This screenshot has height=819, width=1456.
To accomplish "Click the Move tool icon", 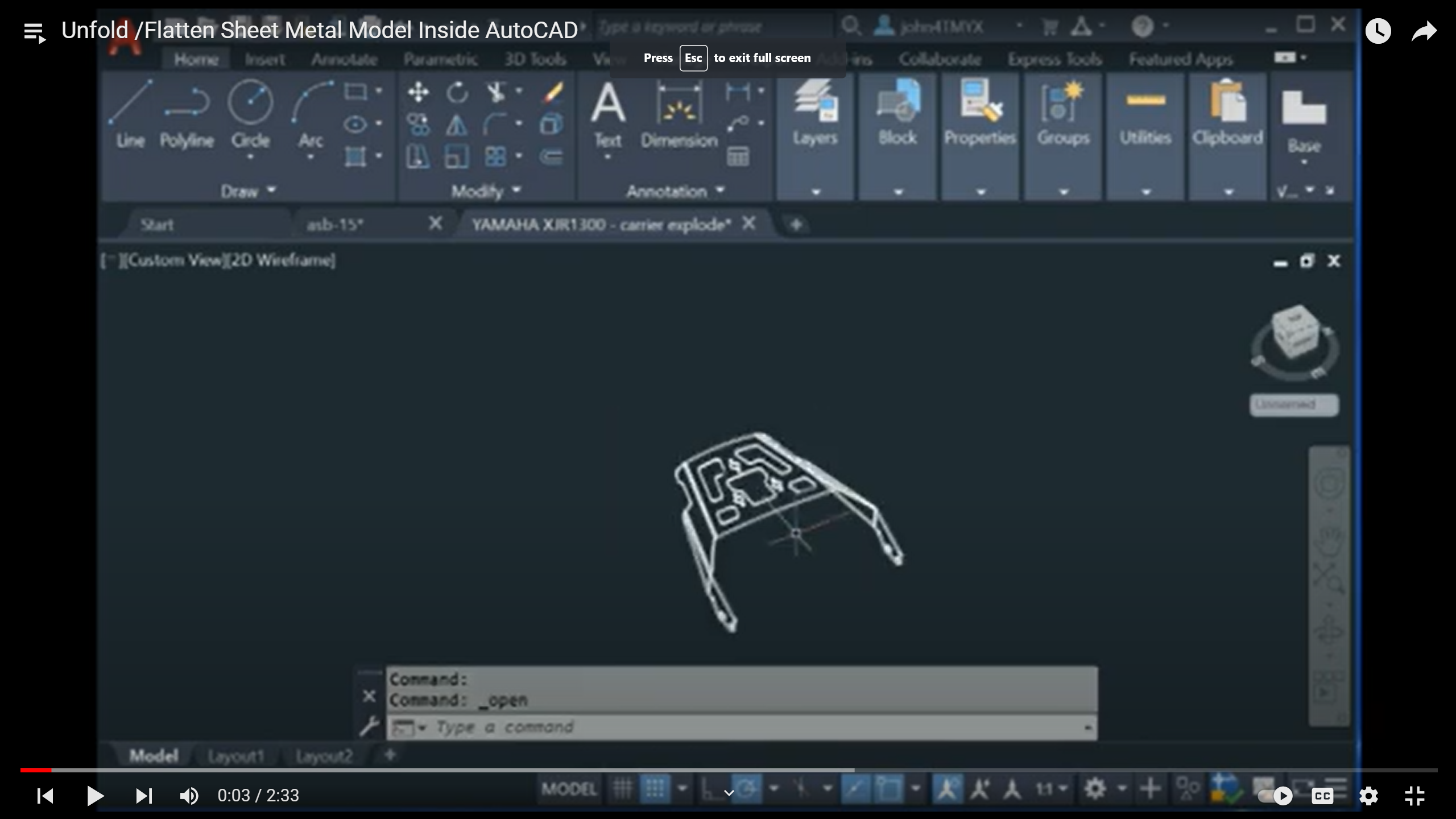I will [x=418, y=92].
